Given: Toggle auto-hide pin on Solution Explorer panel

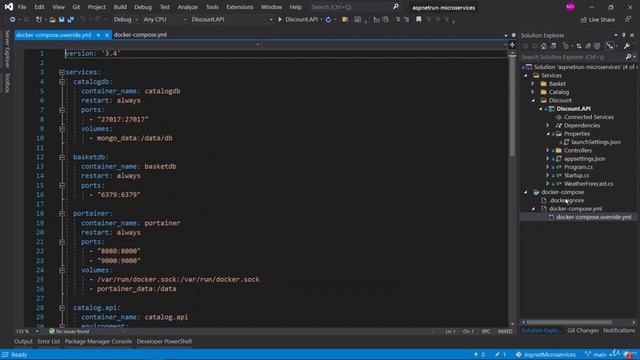Looking at the screenshot, I should [x=624, y=35].
